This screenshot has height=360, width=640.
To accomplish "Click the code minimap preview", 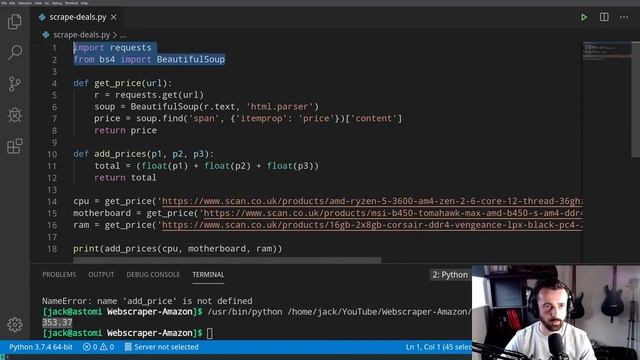I will (x=607, y=51).
